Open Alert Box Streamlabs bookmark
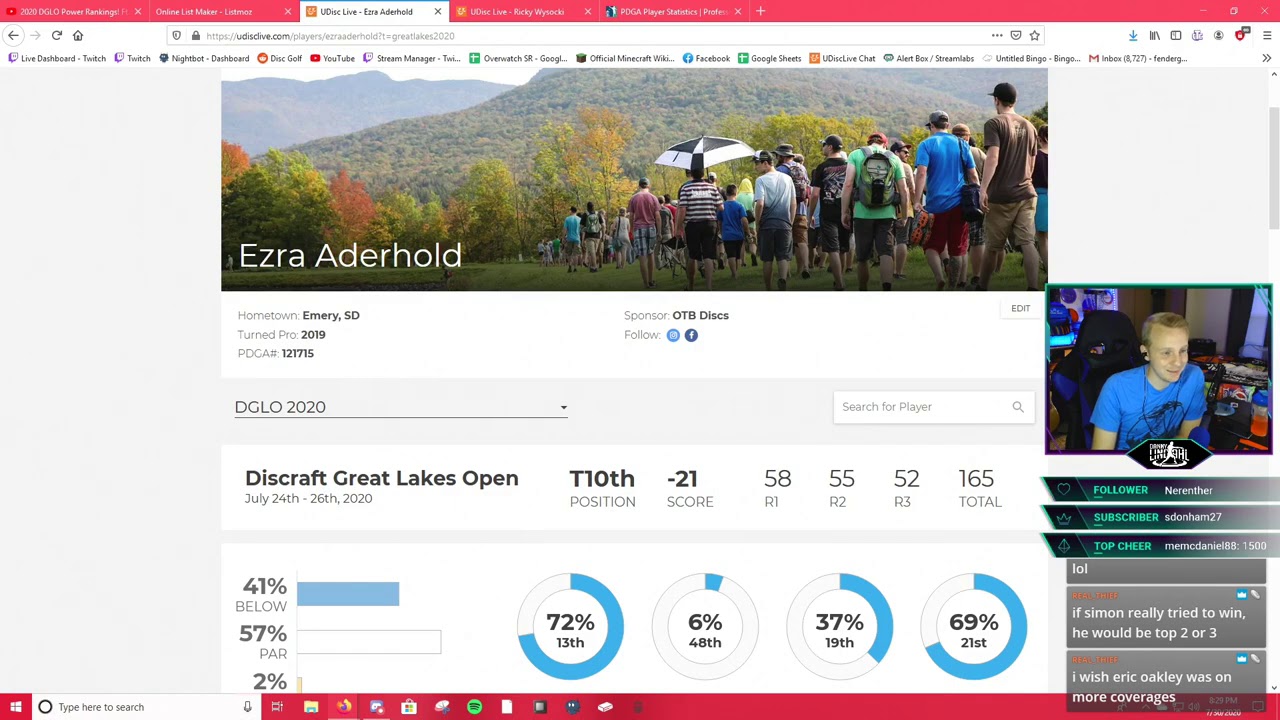 pyautogui.click(x=928, y=58)
